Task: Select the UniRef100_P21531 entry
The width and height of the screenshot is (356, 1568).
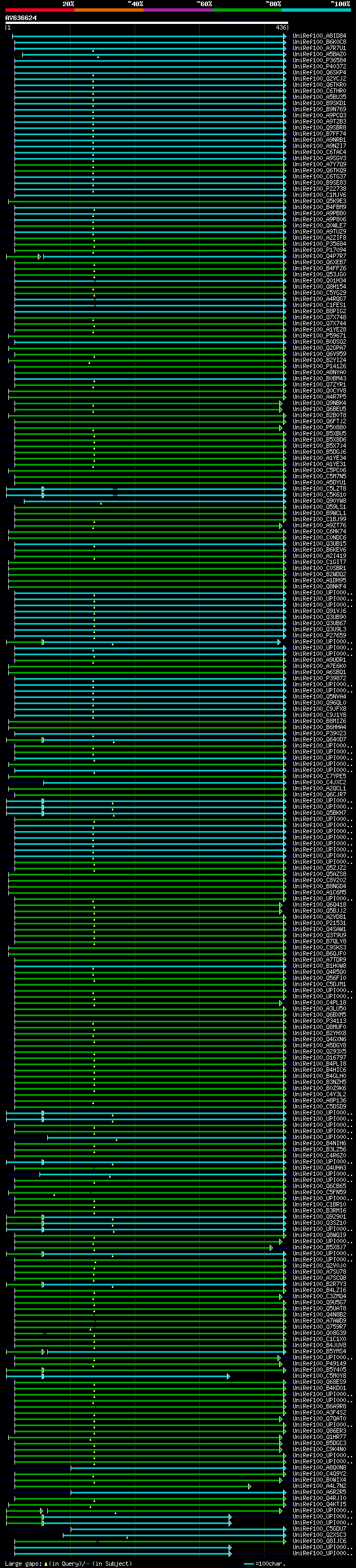Action: click(319, 923)
